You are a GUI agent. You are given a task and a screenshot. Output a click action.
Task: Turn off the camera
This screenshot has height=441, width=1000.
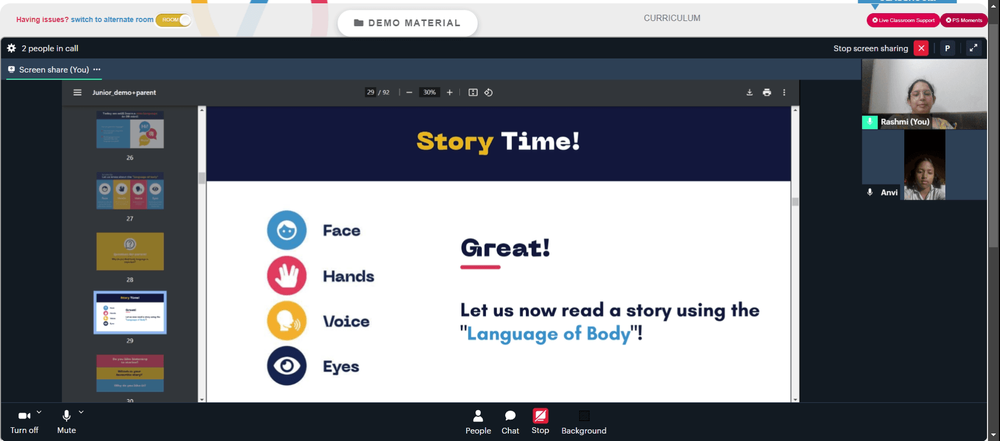[24, 422]
